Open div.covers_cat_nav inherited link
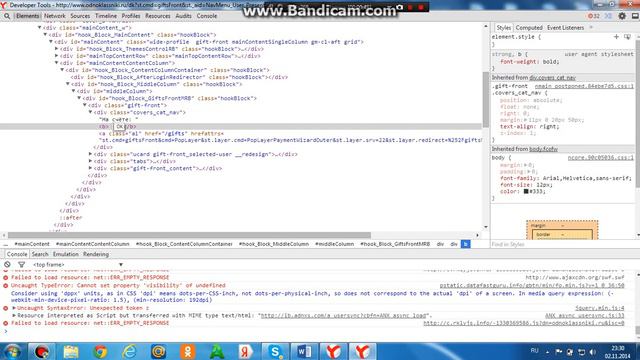This screenshot has height=360, width=640. click(552, 78)
